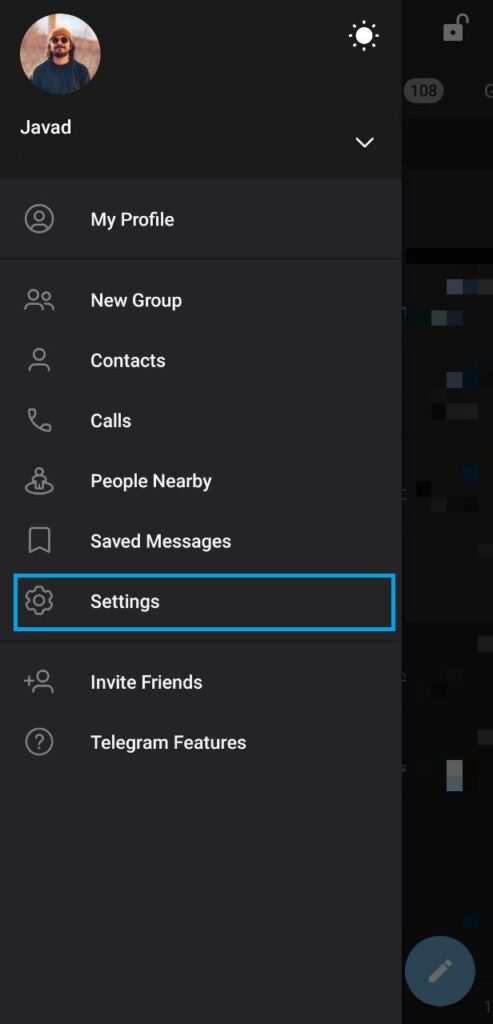Click the Contacts person icon
The height and width of the screenshot is (1024, 493).
coord(39,360)
